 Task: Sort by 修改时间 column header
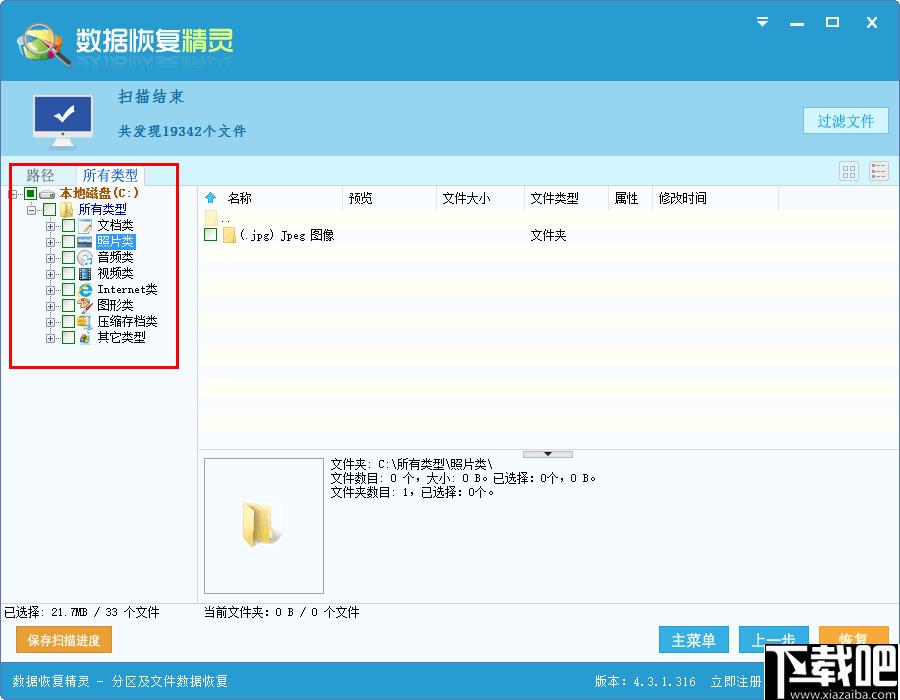pos(682,198)
